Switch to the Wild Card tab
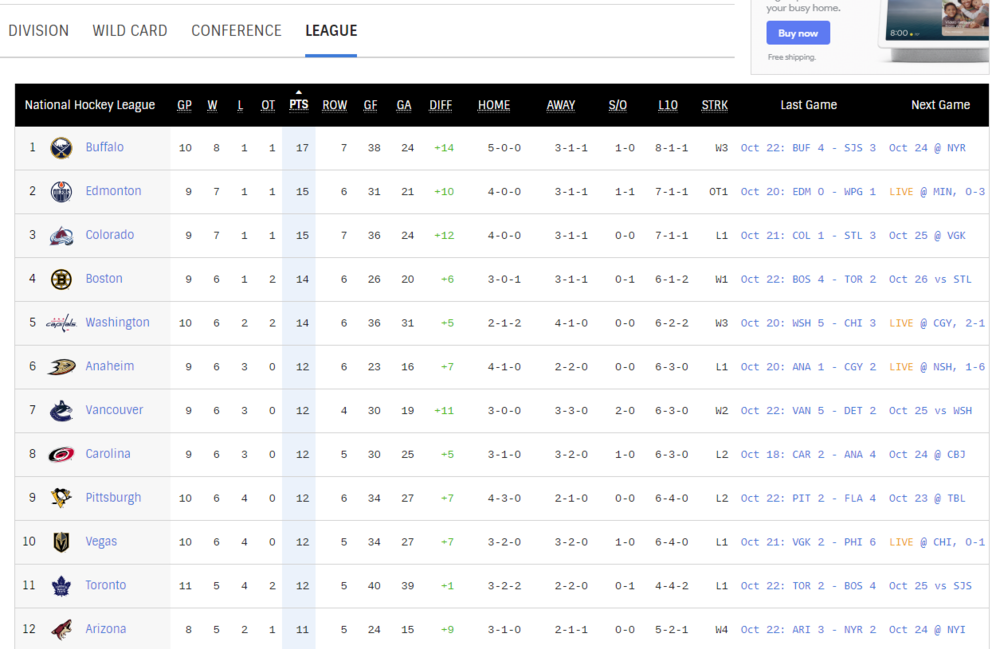The width and height of the screenshot is (1000, 649). pyautogui.click(x=129, y=31)
